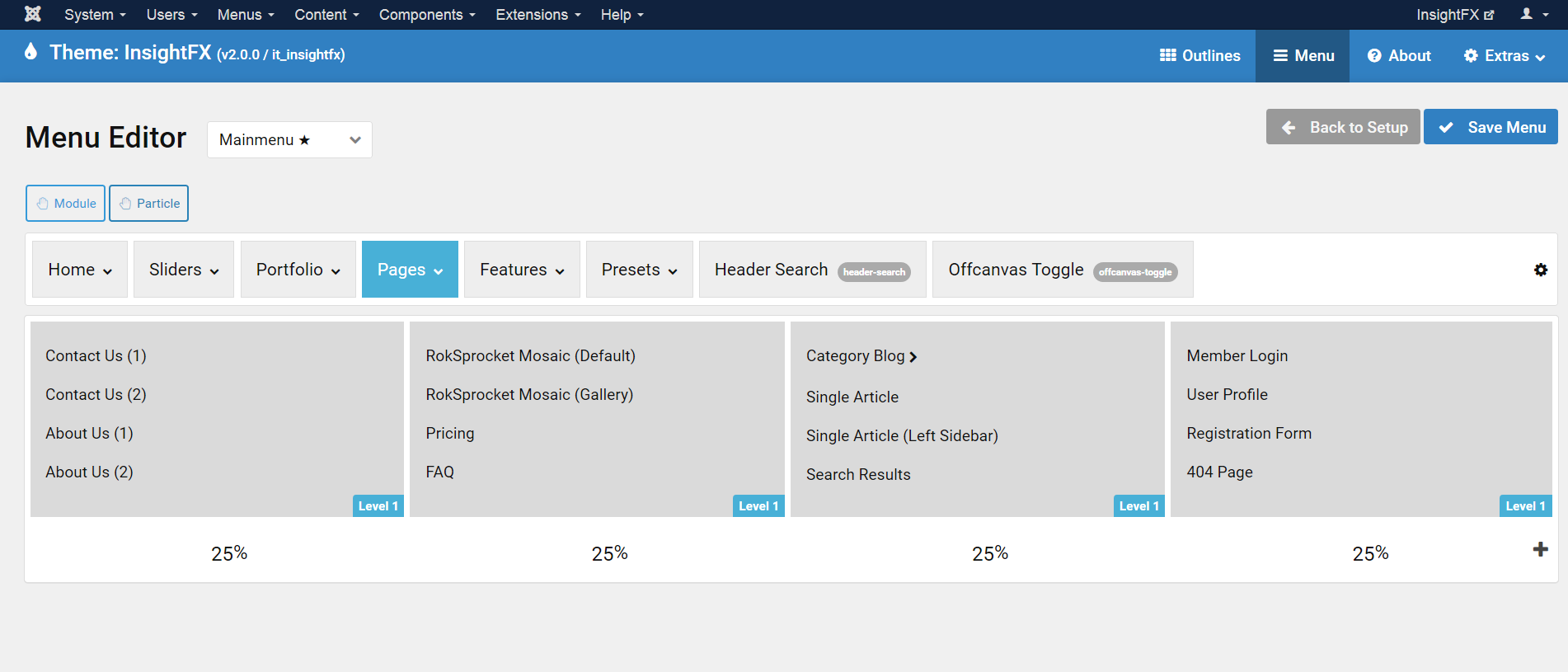Image resolution: width=1568 pixels, height=672 pixels.
Task: Open the Components menu
Action: tap(427, 14)
